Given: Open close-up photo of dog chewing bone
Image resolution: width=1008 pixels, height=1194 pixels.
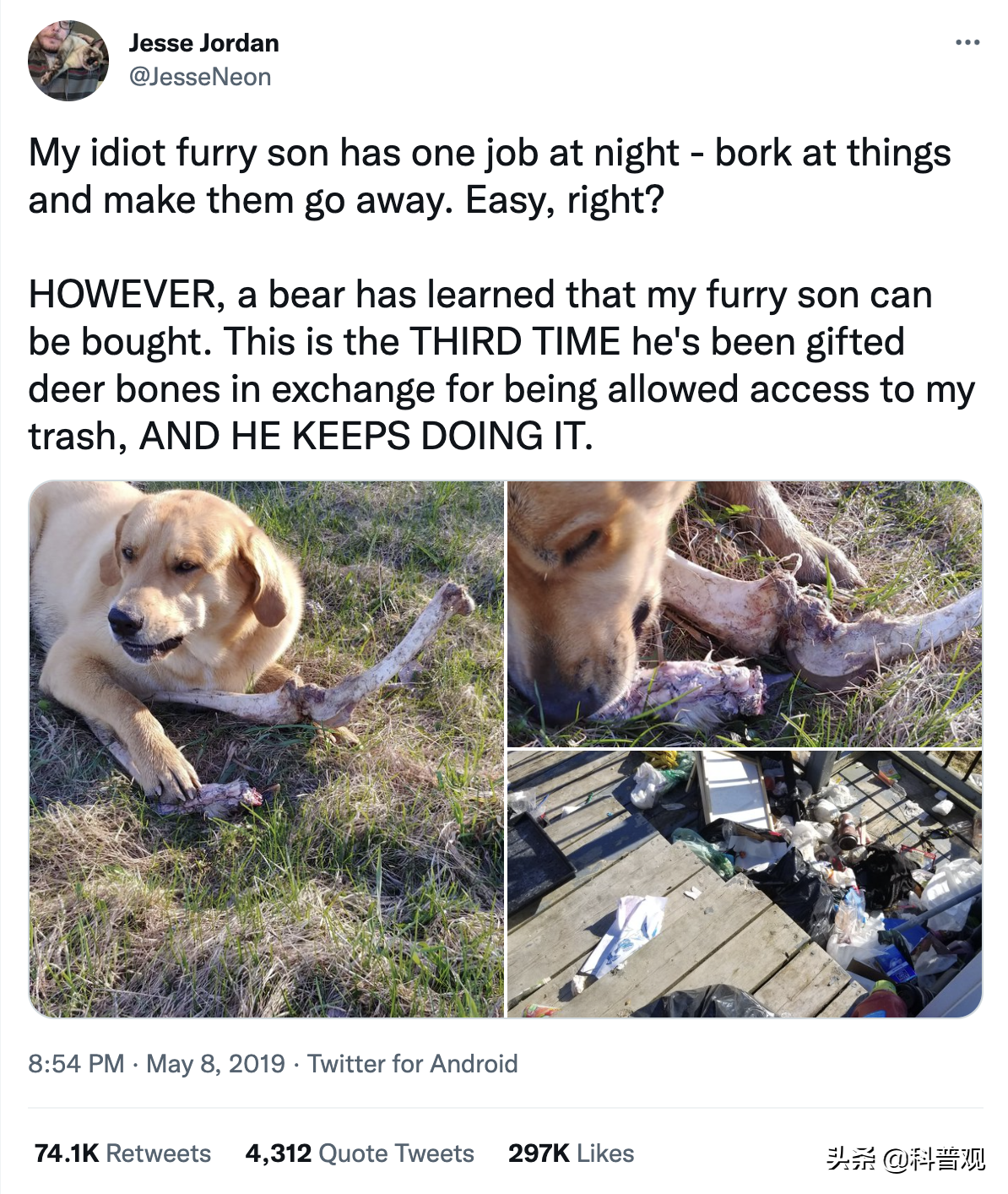Looking at the screenshot, I should tap(745, 614).
